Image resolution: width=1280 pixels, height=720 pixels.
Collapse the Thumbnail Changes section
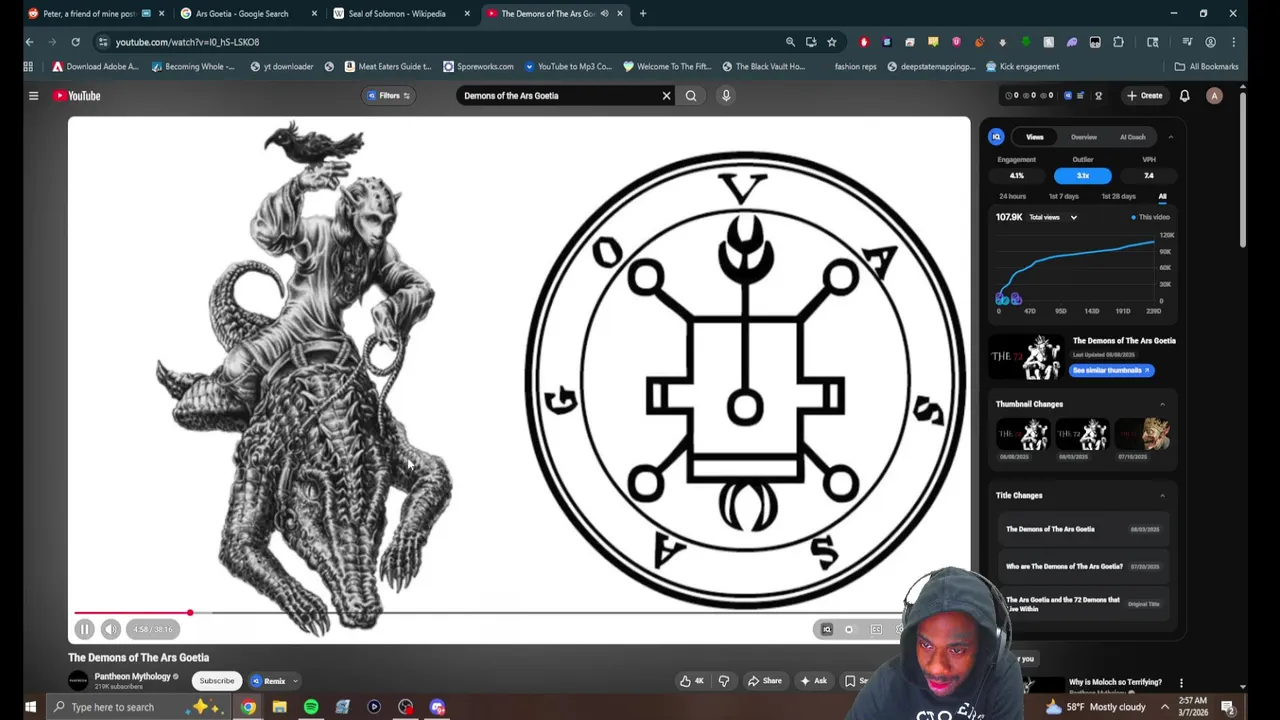click(x=1162, y=404)
